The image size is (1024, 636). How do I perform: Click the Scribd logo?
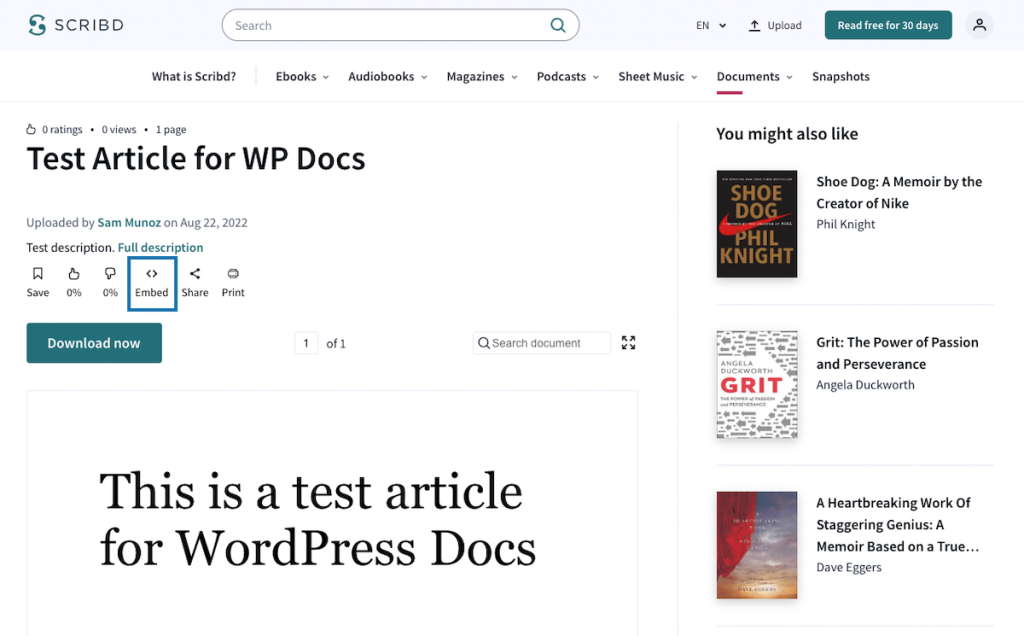75,24
